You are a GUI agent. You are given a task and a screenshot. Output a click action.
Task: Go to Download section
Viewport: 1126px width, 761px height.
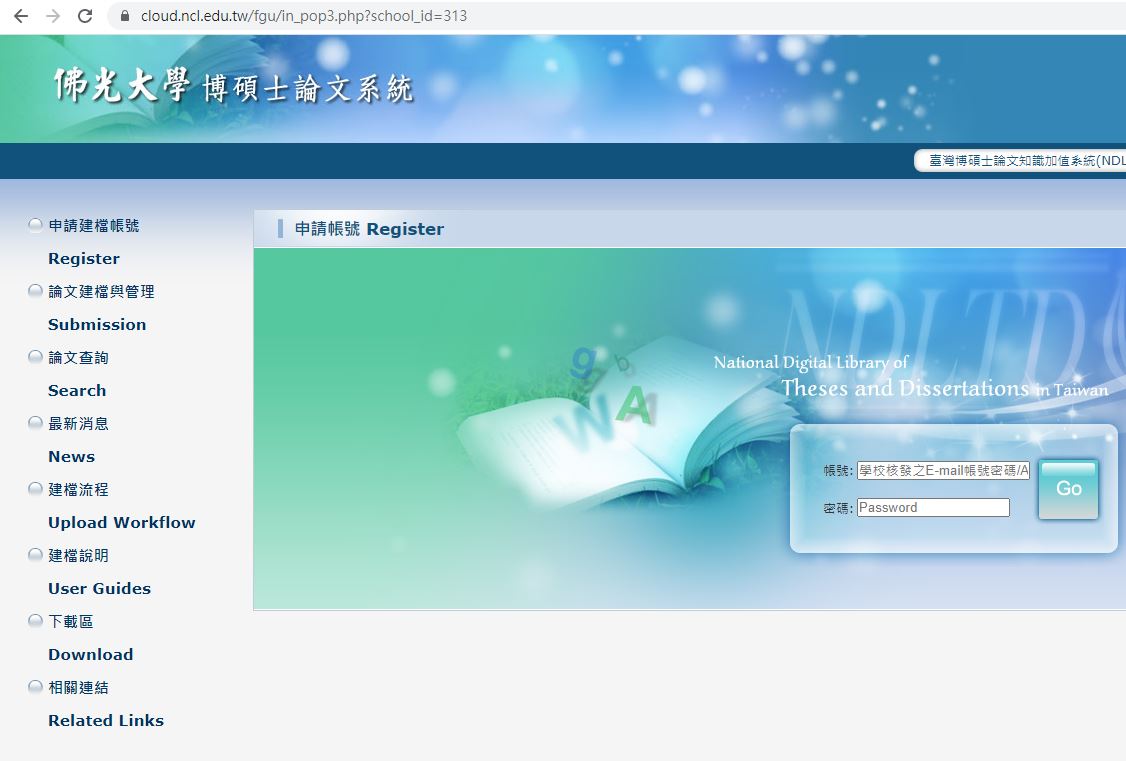coord(90,655)
